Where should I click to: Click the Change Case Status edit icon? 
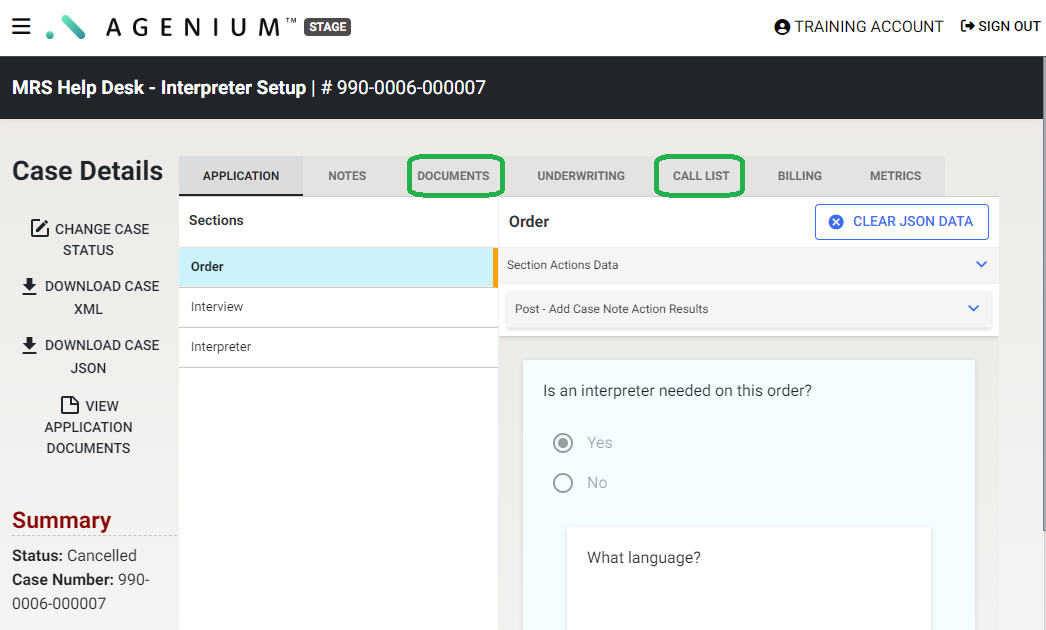(39, 228)
